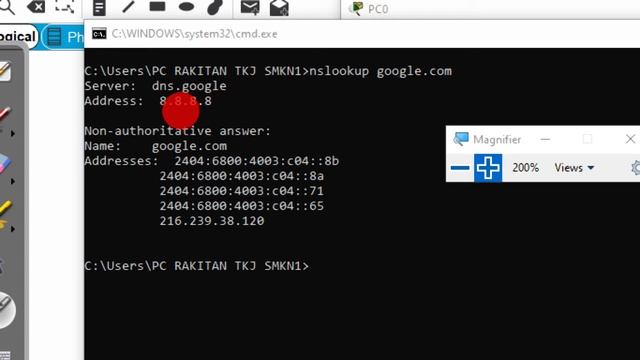Expand the highlighter options arrow

13,229
